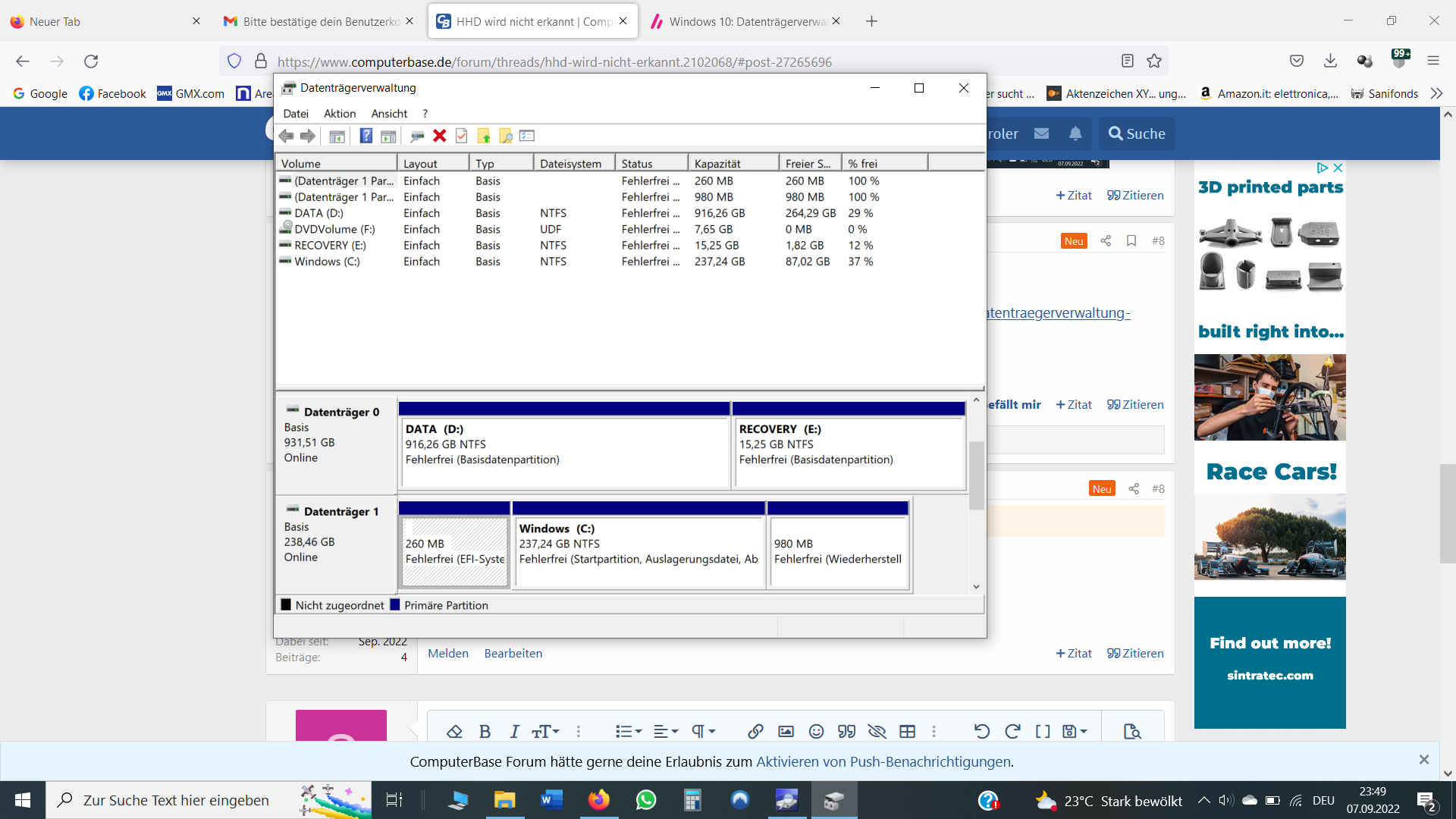This screenshot has width=1456, height=819.
Task: Click the folder with green arrow icon
Action: tap(484, 136)
